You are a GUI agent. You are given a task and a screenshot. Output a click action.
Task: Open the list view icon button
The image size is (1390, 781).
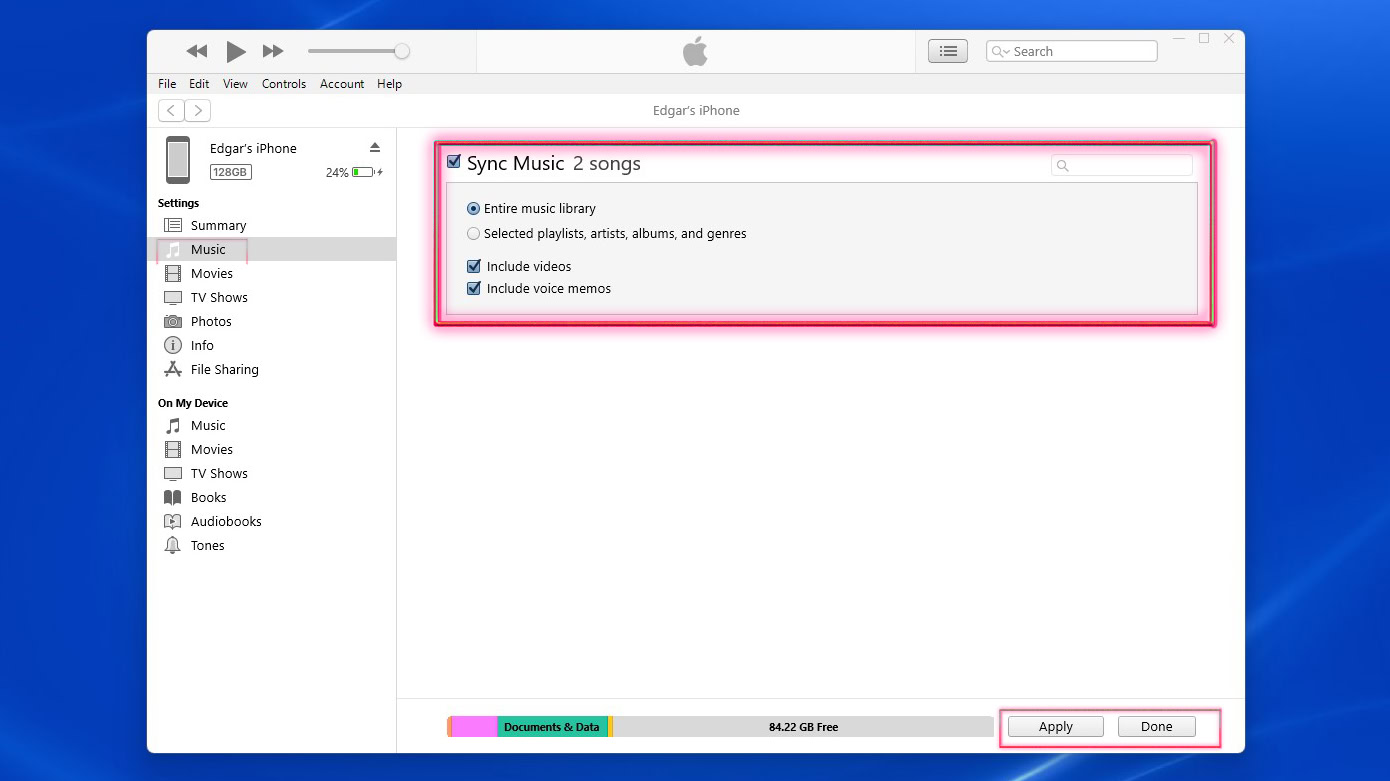click(x=947, y=51)
